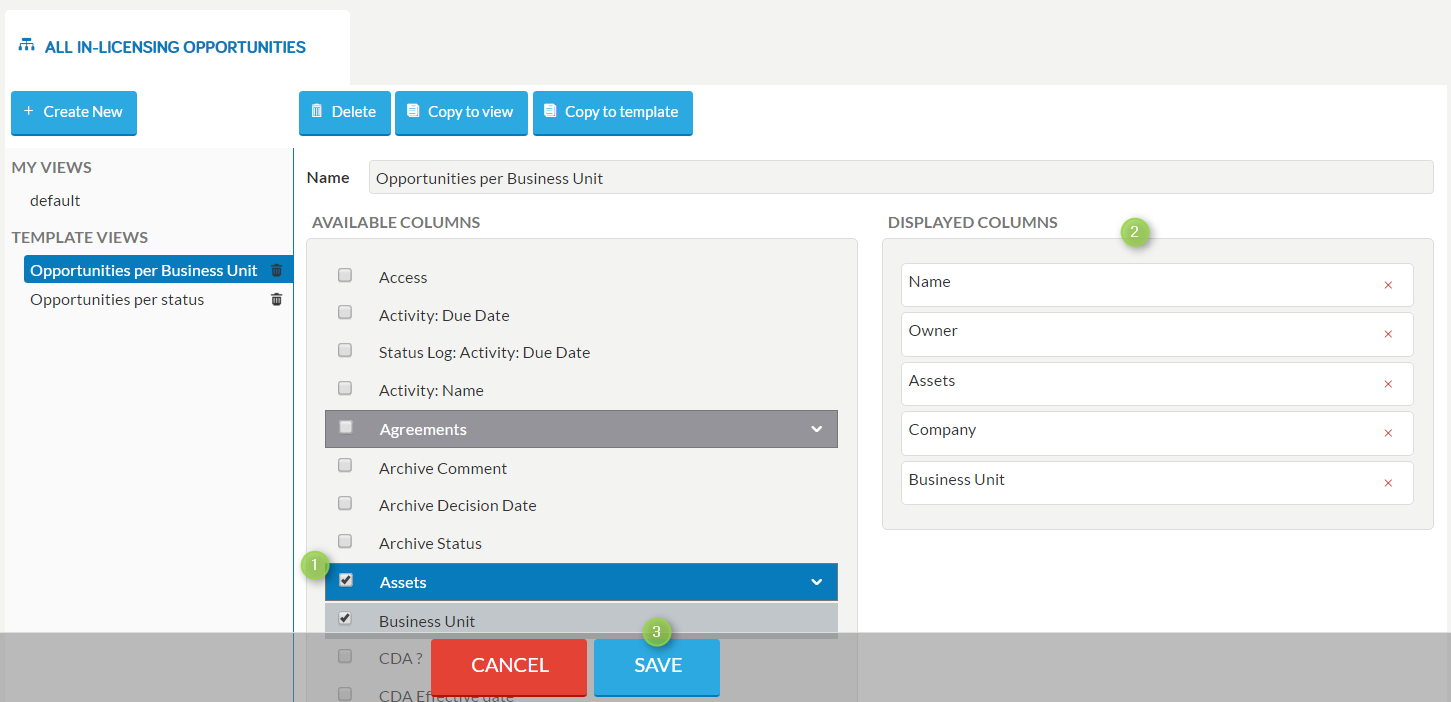Click into the view Name input field
Viewport: 1451px width, 702px height.
point(901,178)
